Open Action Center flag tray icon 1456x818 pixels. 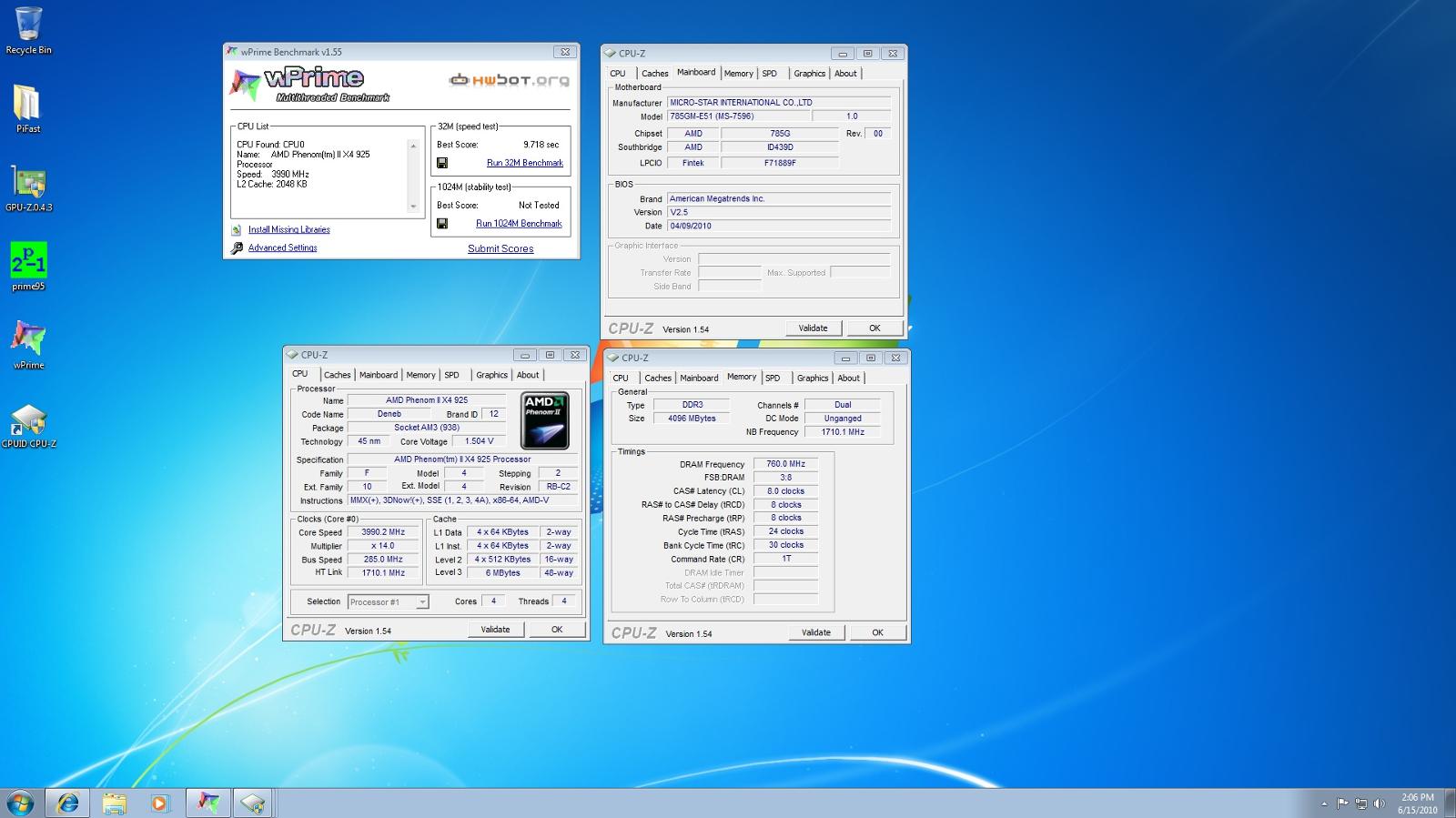1342,803
